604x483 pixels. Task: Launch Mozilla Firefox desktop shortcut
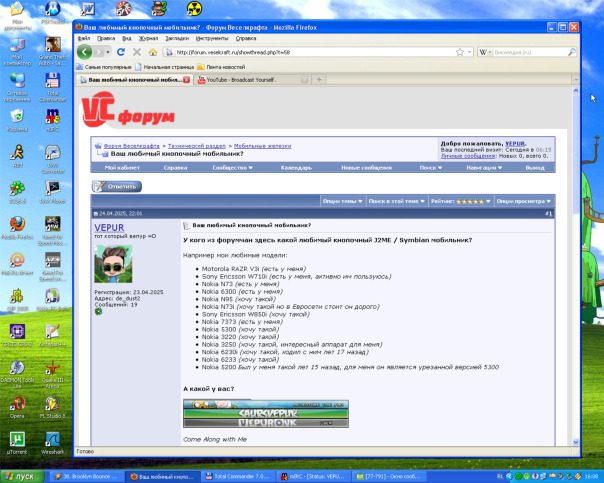pyautogui.click(x=17, y=228)
